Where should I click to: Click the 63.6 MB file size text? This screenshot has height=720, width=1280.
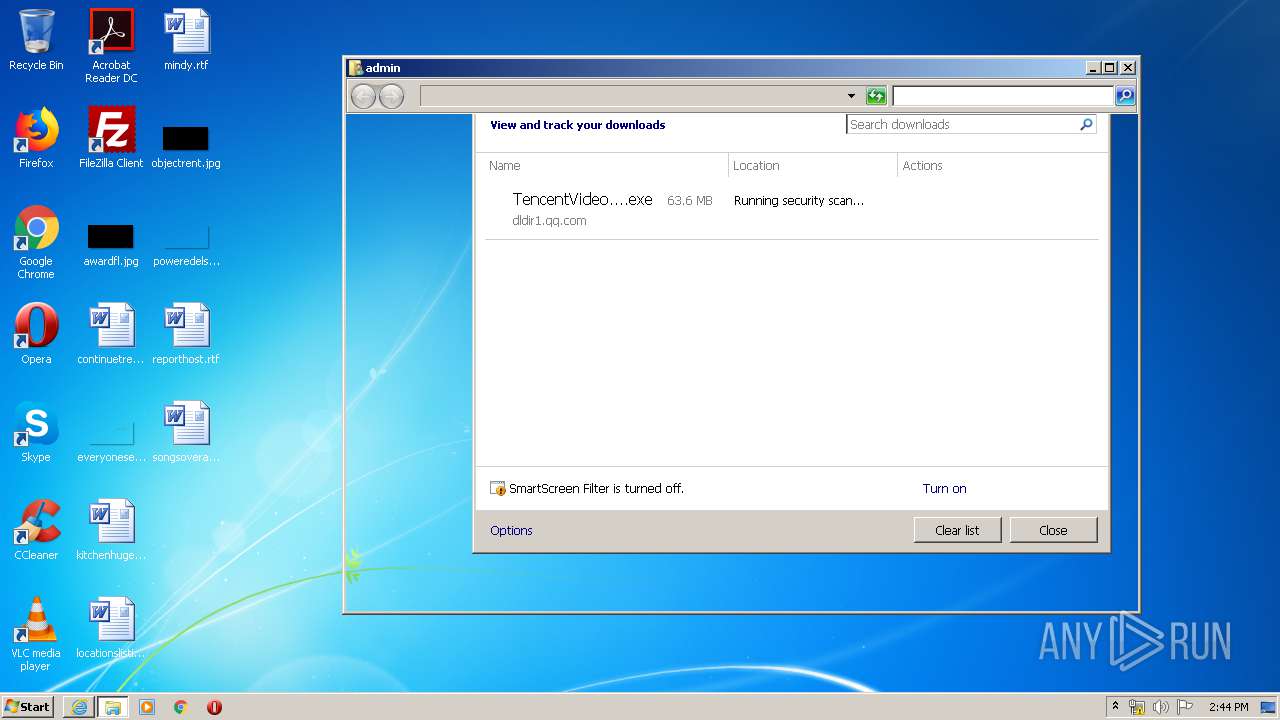coord(690,201)
